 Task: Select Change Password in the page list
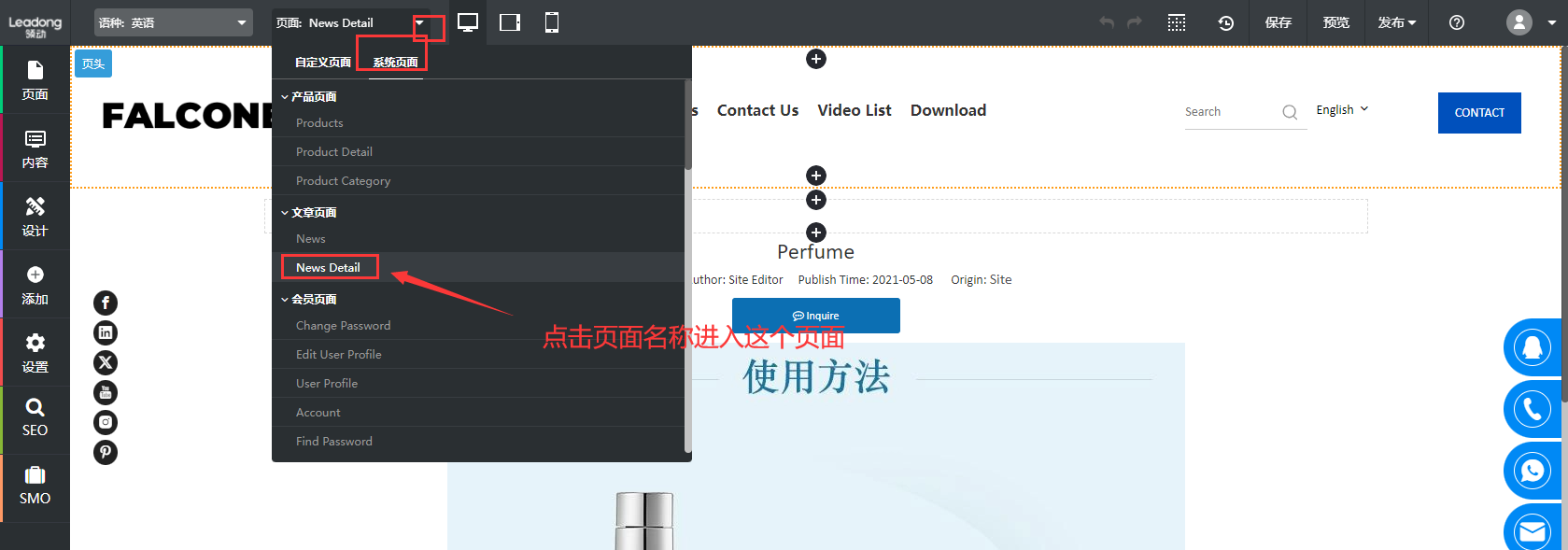click(x=478, y=325)
